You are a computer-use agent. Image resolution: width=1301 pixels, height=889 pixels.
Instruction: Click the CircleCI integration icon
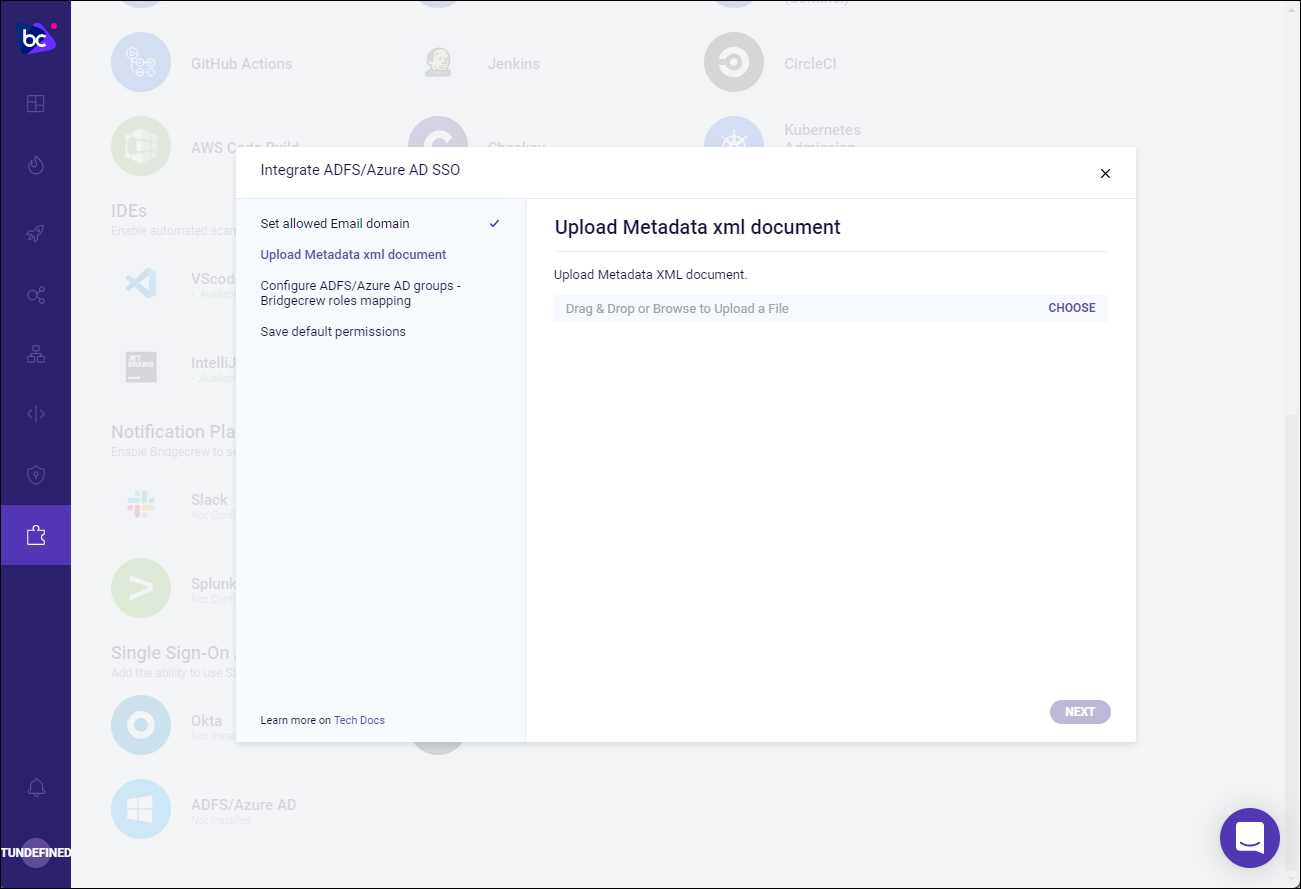pyautogui.click(x=734, y=63)
